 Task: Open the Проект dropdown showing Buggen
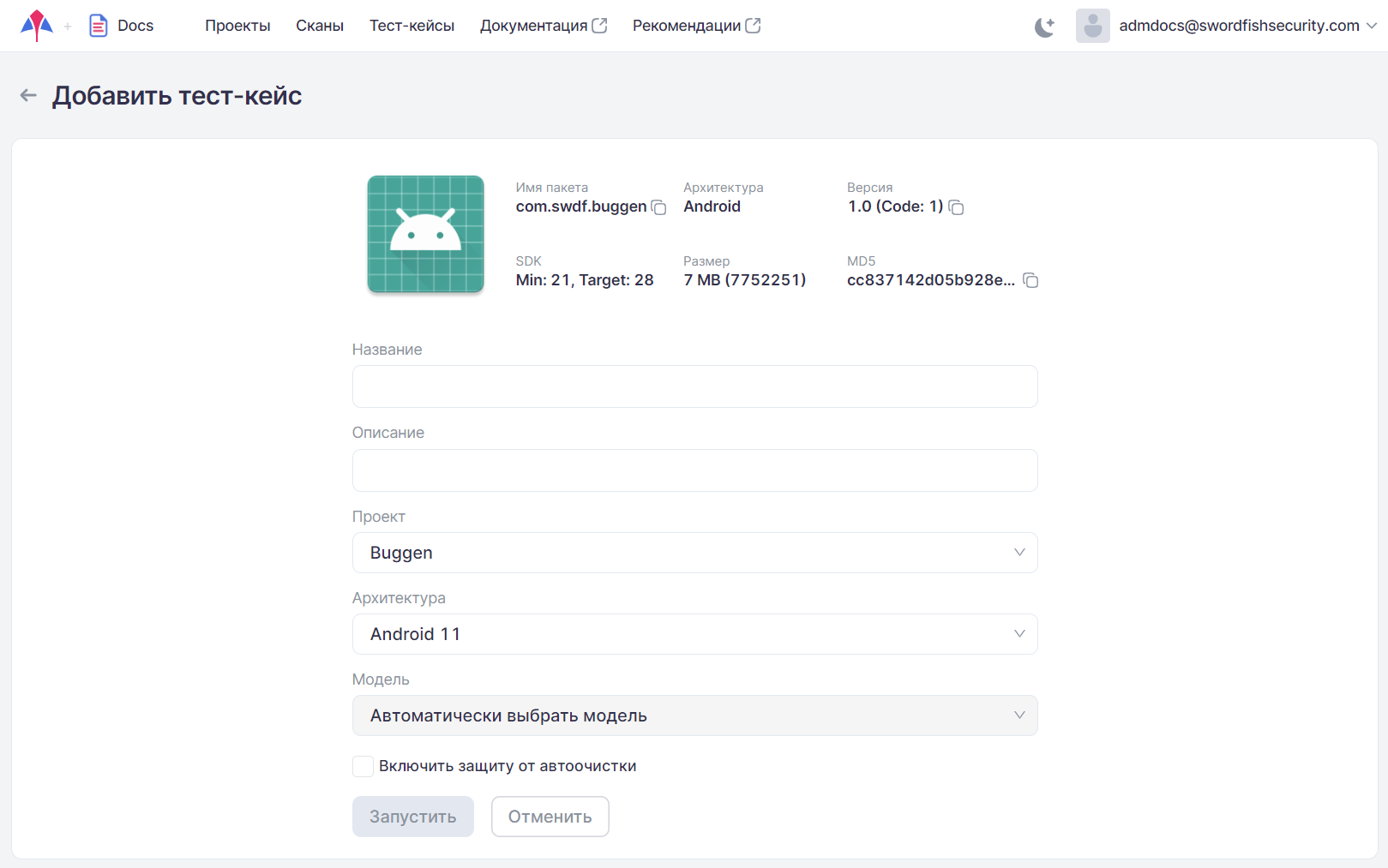694,553
